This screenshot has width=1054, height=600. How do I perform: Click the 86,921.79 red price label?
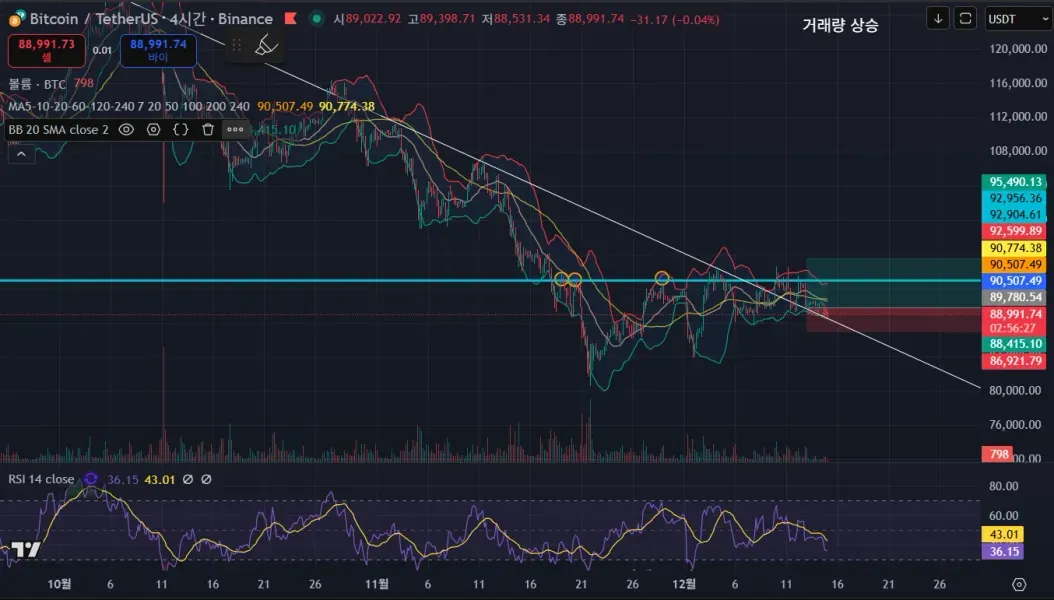1015,361
